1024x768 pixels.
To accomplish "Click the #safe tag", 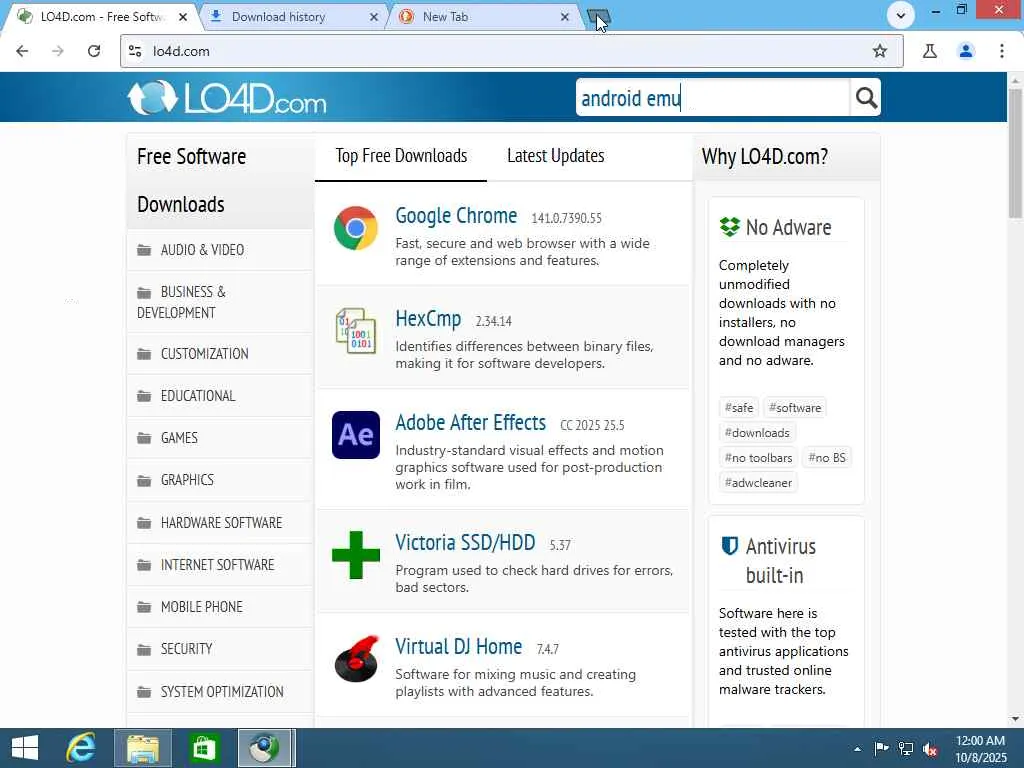I will pos(739,408).
